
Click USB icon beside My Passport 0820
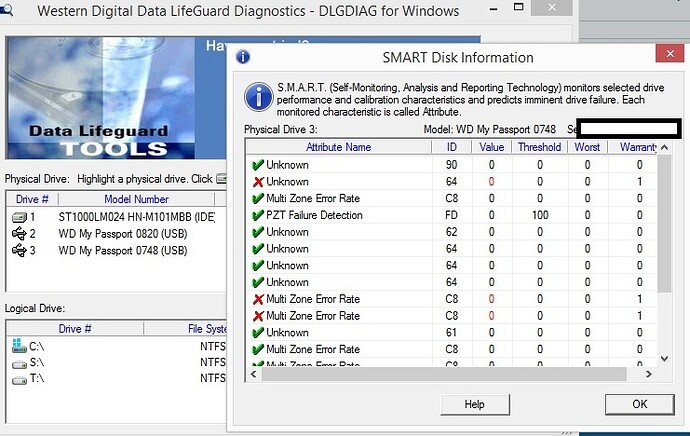(19, 233)
